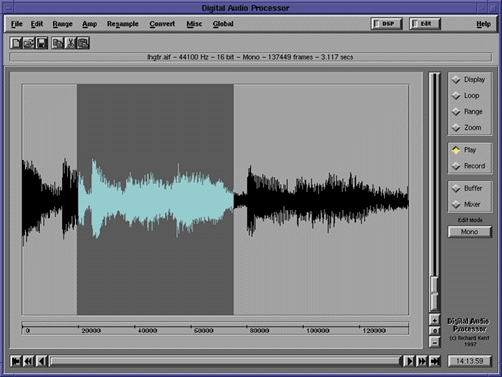Click the Cut scissors icon
The image size is (502, 377).
pos(70,43)
